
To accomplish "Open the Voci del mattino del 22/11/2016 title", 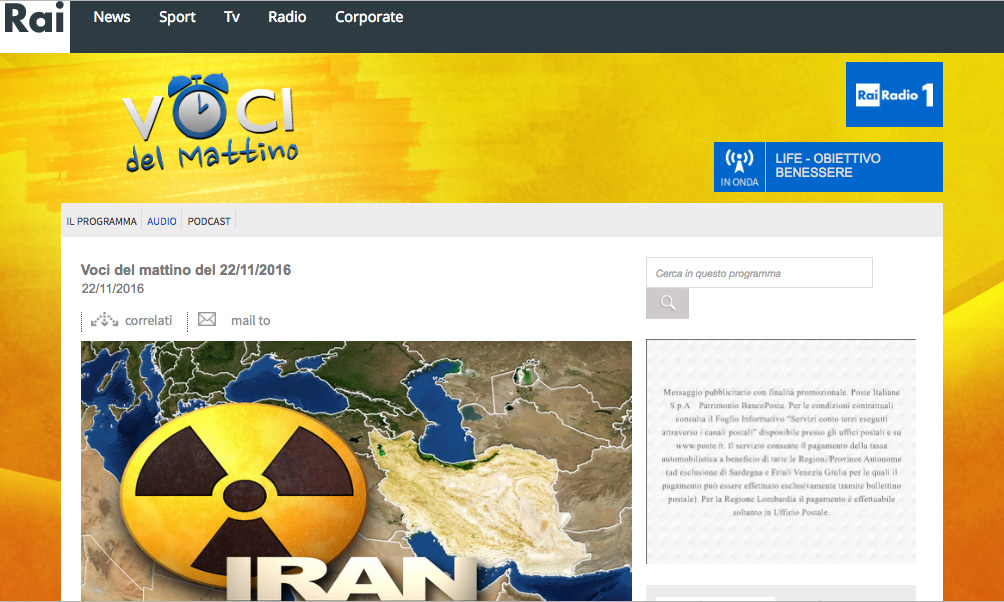I will tap(186, 270).
